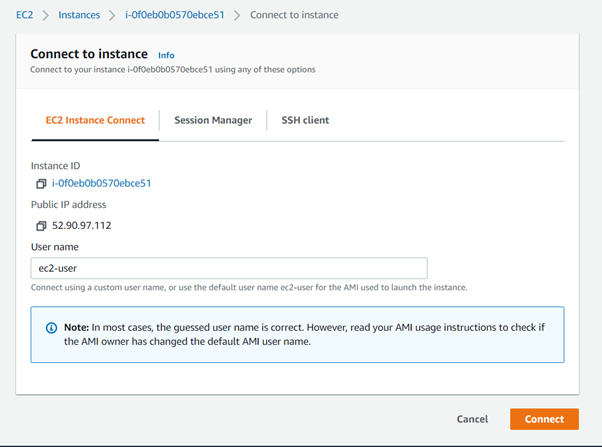Click the orange Connect button
The height and width of the screenshot is (447, 602).
[x=544, y=419]
